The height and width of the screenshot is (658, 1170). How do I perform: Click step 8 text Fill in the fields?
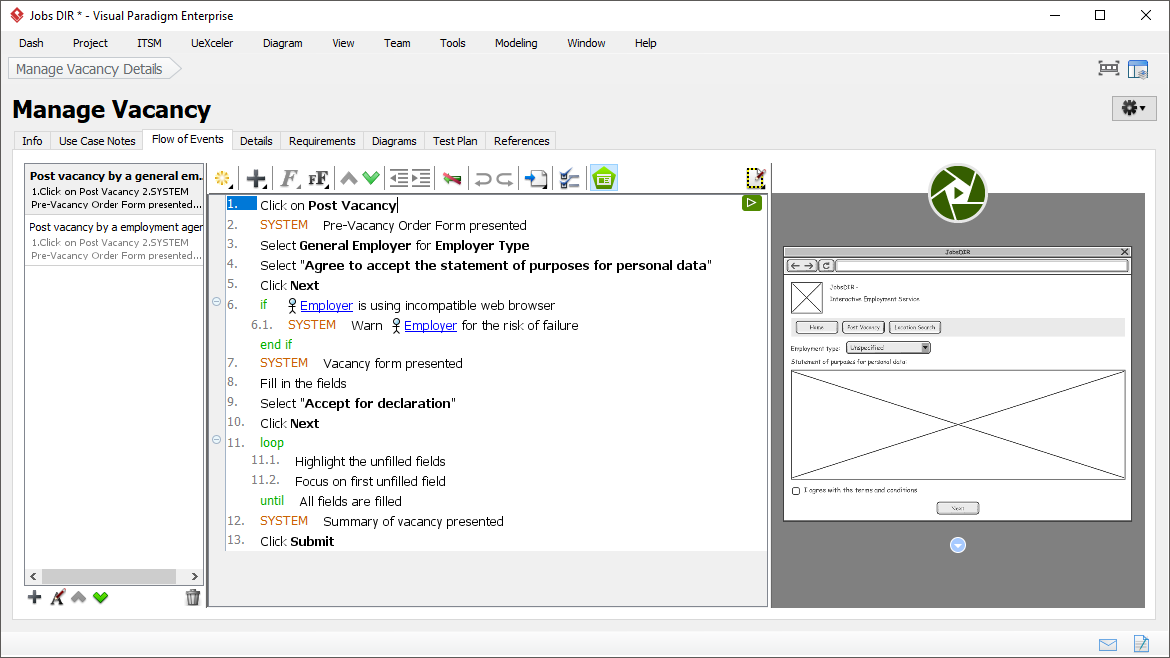(303, 383)
